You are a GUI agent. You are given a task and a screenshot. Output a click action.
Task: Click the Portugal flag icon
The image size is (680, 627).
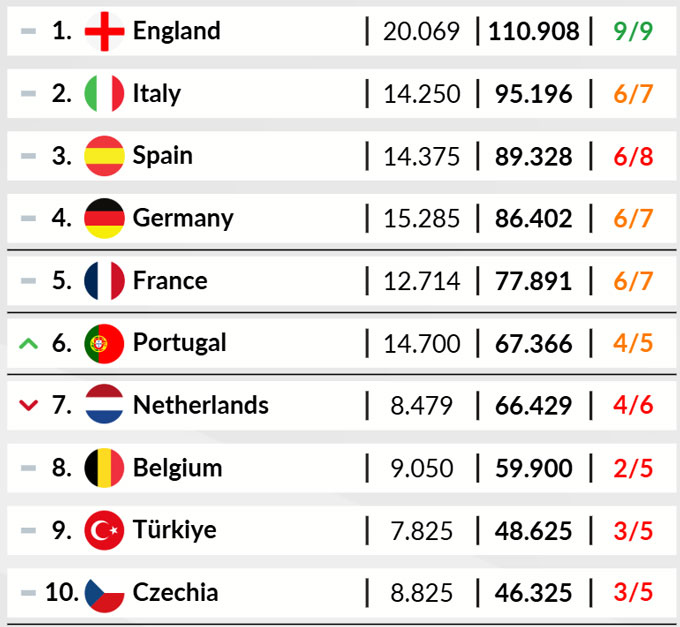tap(104, 343)
